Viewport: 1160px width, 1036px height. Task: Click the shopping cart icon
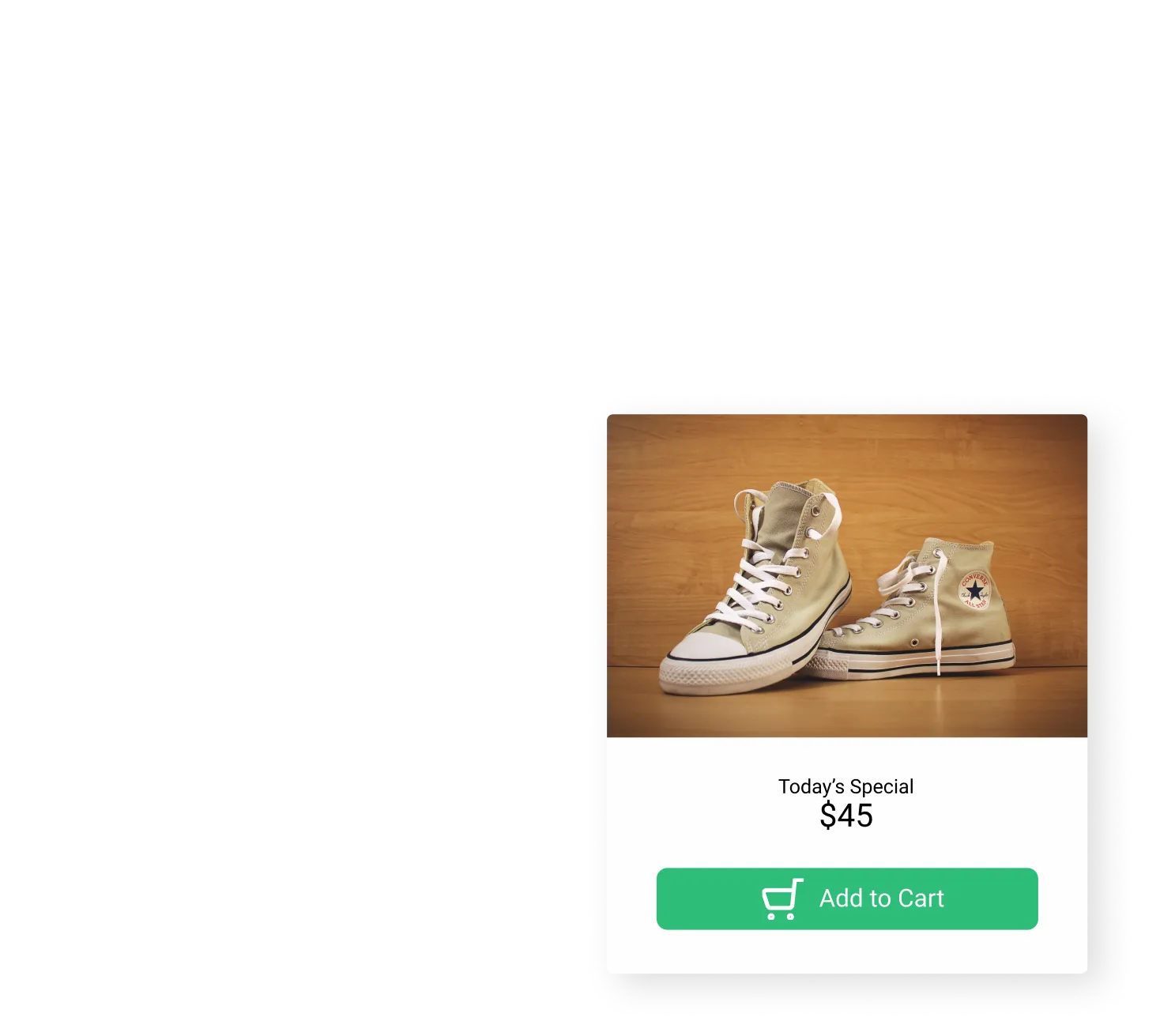click(782, 899)
